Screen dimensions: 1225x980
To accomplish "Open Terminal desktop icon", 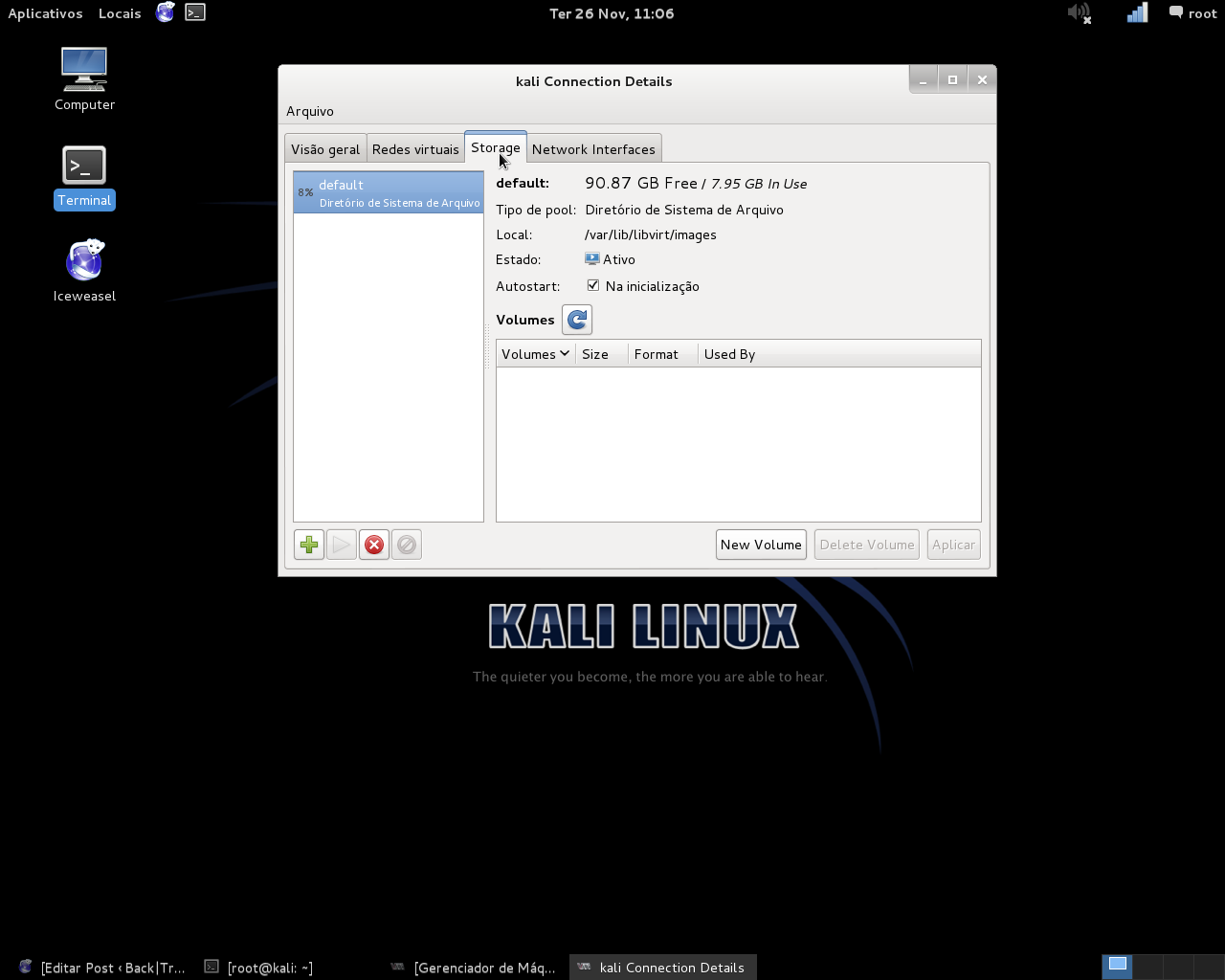I will click(84, 177).
